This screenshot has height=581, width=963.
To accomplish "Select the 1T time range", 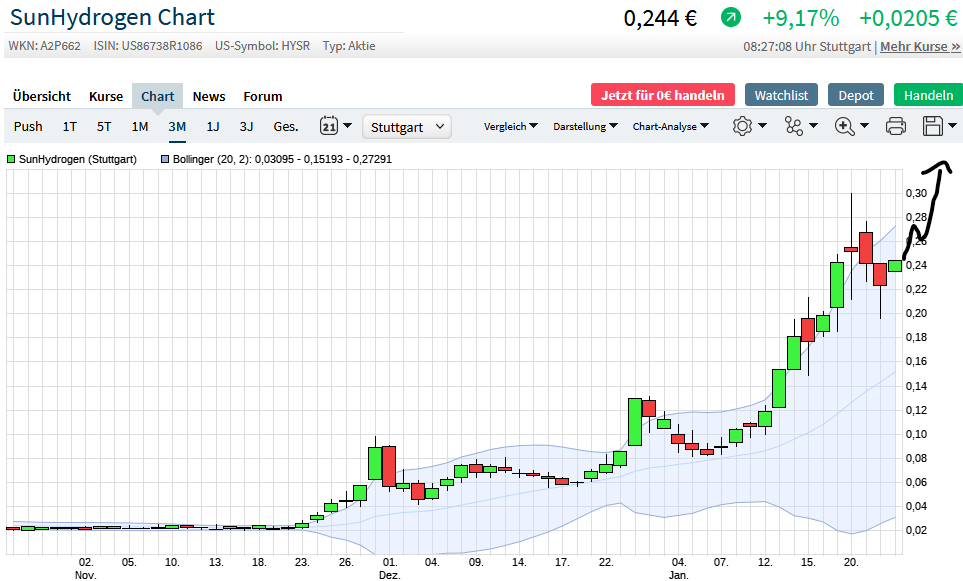I will click(x=69, y=127).
